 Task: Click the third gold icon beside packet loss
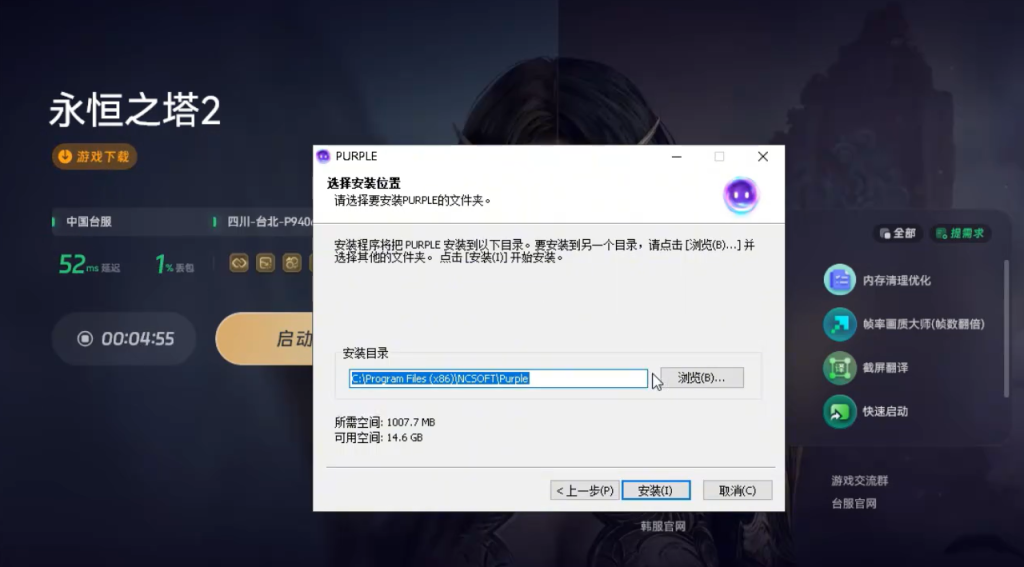[x=291, y=263]
